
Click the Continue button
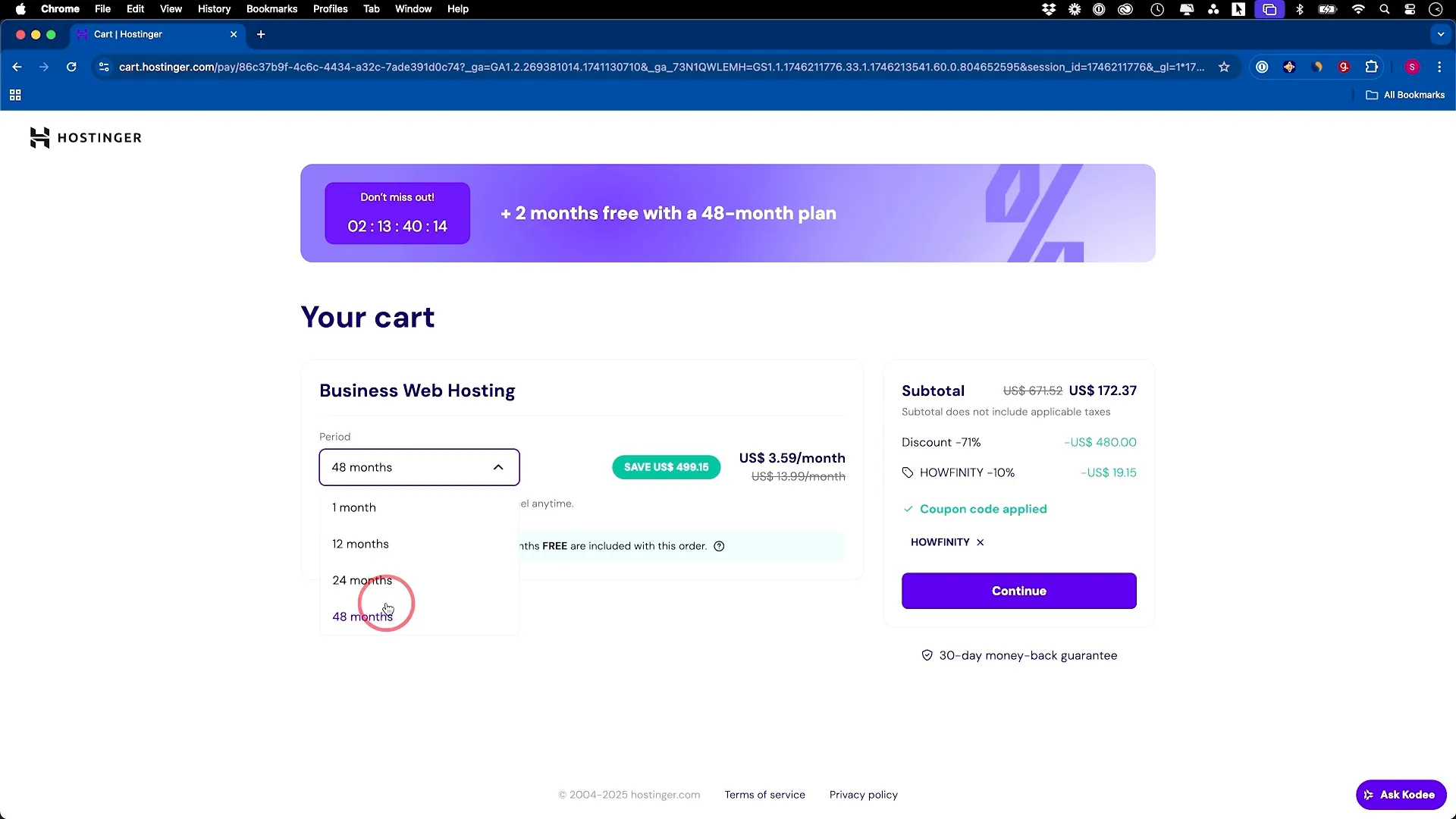click(1018, 591)
